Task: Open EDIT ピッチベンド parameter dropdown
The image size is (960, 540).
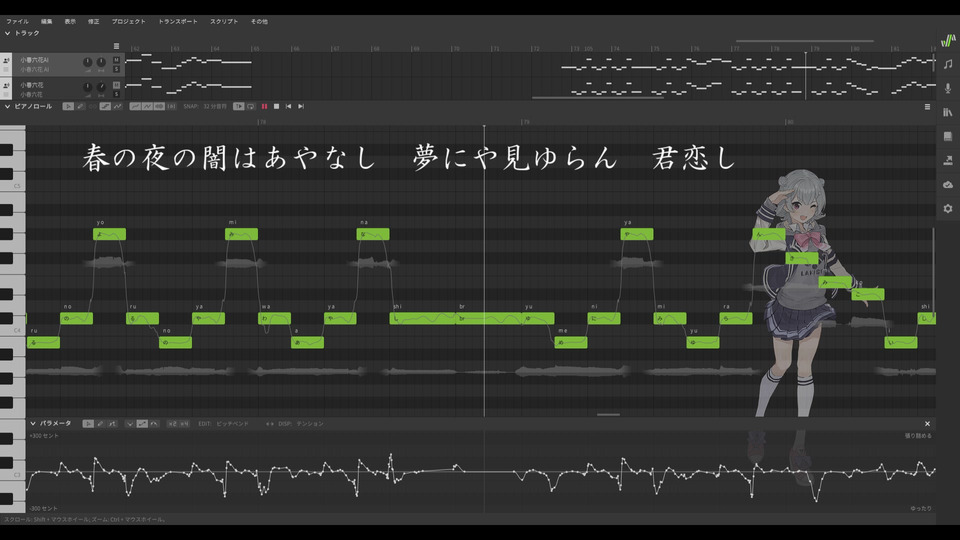Action: point(224,424)
